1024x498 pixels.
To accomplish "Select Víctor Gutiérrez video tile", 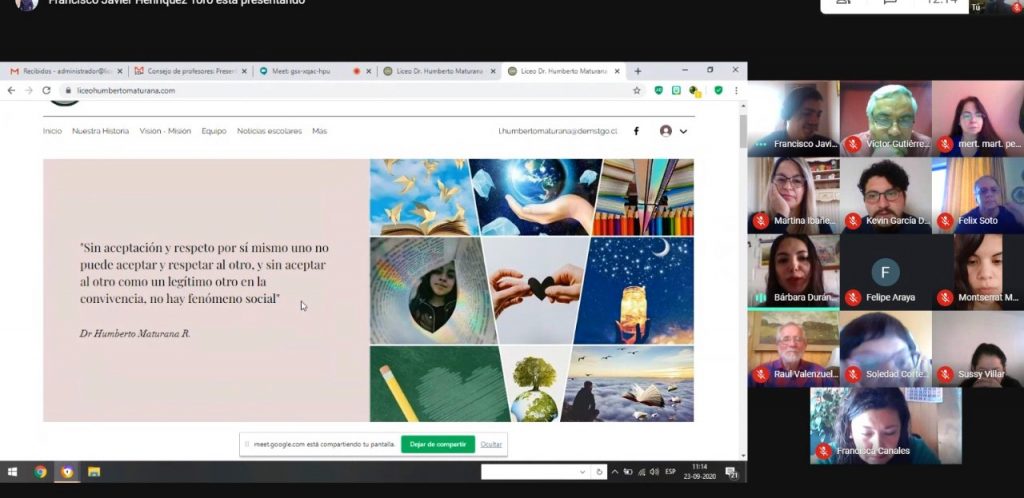I will [x=886, y=118].
